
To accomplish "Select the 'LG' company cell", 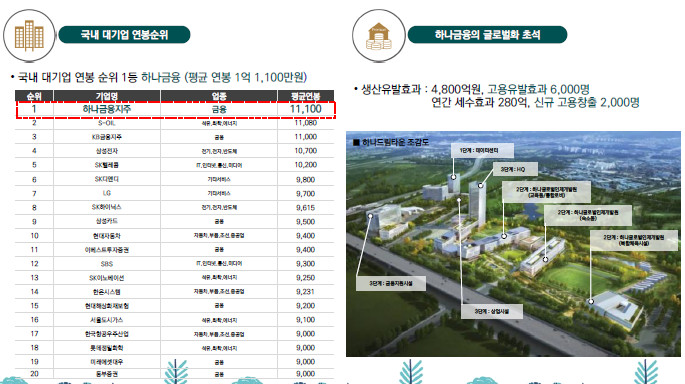I will coord(107,193).
